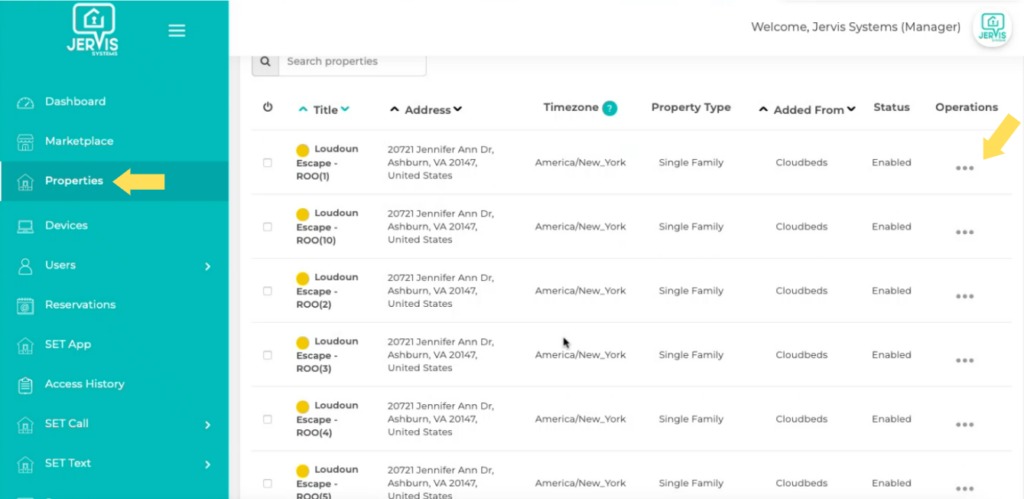Expand the Users submenu chevron

(208, 266)
